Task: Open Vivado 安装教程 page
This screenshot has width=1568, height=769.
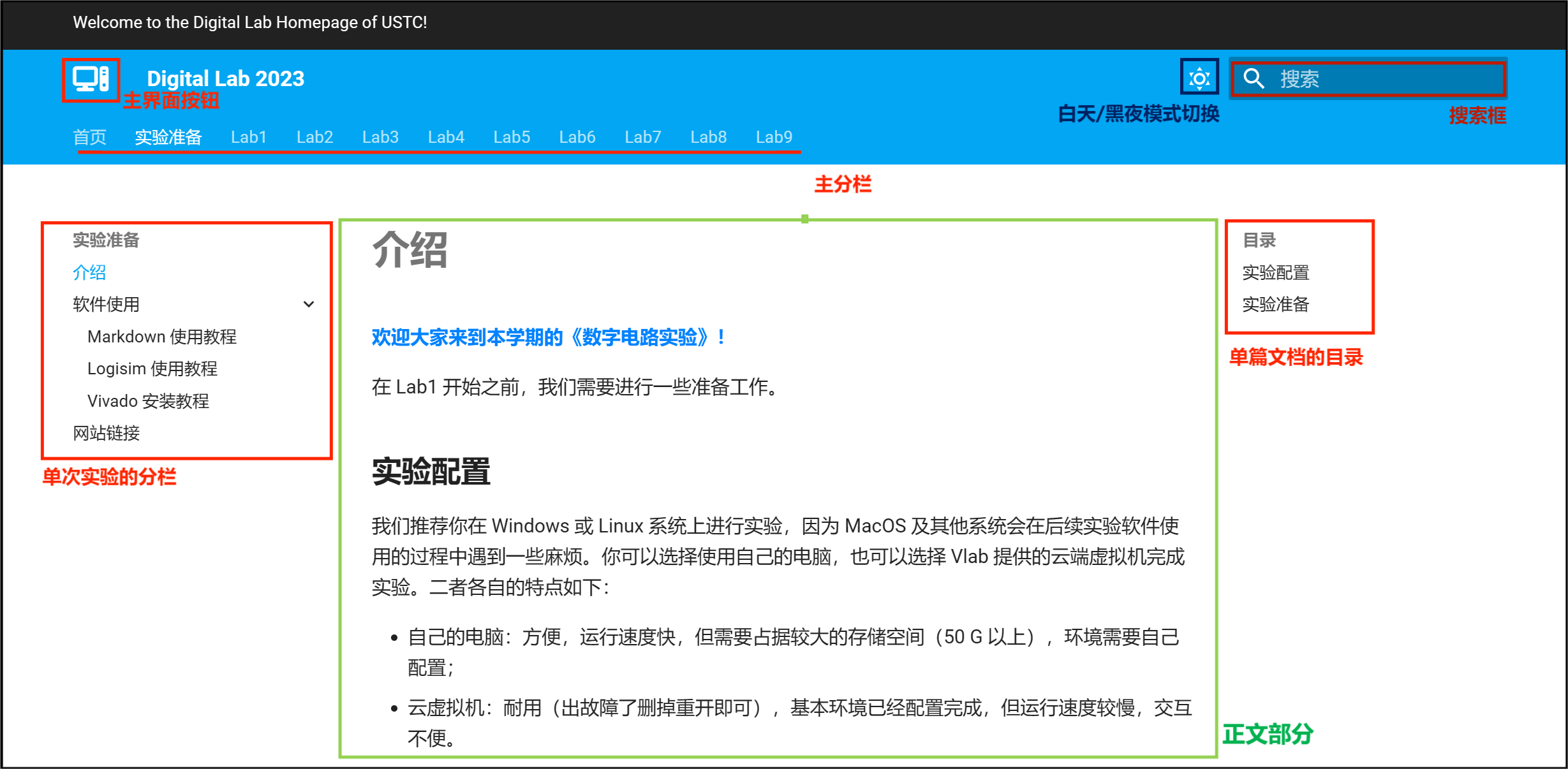Action: (x=148, y=401)
